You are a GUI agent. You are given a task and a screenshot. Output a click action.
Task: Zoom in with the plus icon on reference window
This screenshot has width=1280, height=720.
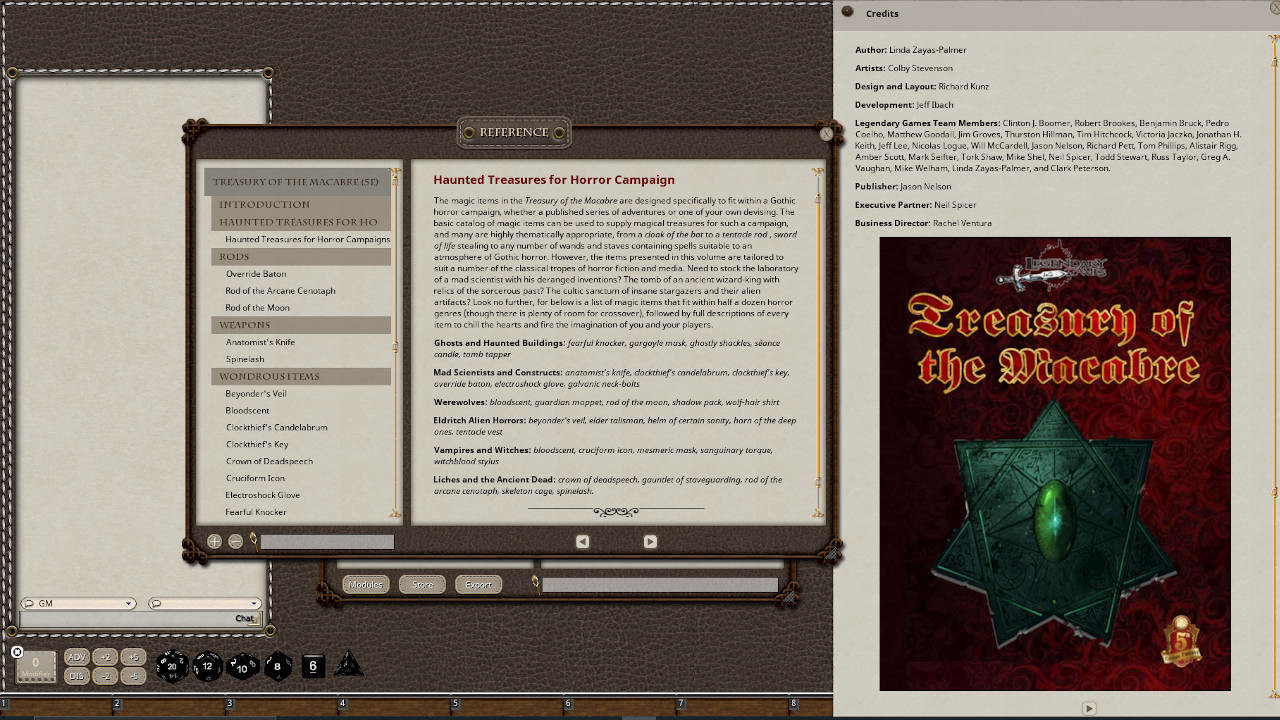(214, 540)
